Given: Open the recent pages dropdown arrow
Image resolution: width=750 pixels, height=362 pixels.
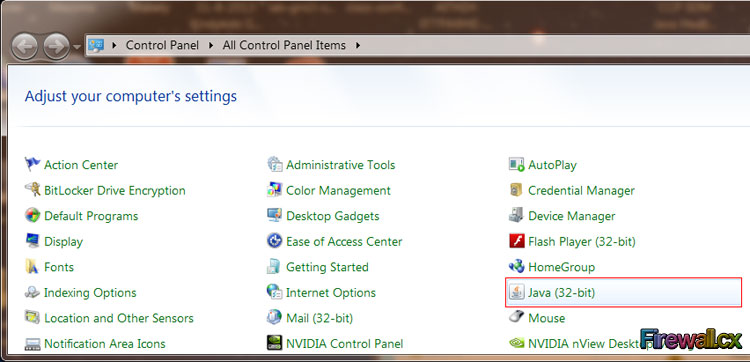Looking at the screenshot, I should (x=77, y=47).
